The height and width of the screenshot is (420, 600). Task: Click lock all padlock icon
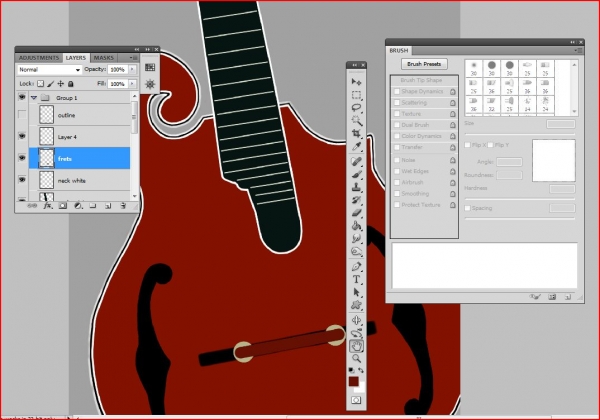coord(70,83)
